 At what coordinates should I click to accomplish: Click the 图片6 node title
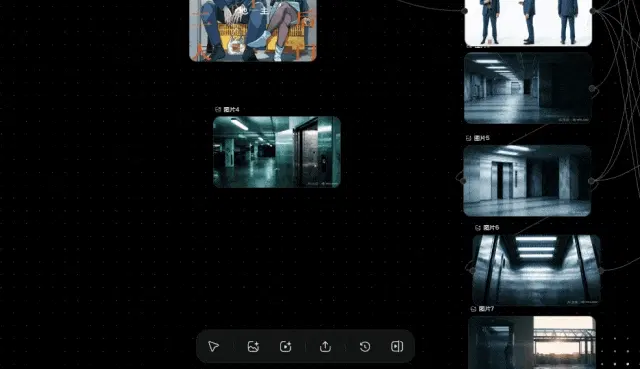click(491, 227)
